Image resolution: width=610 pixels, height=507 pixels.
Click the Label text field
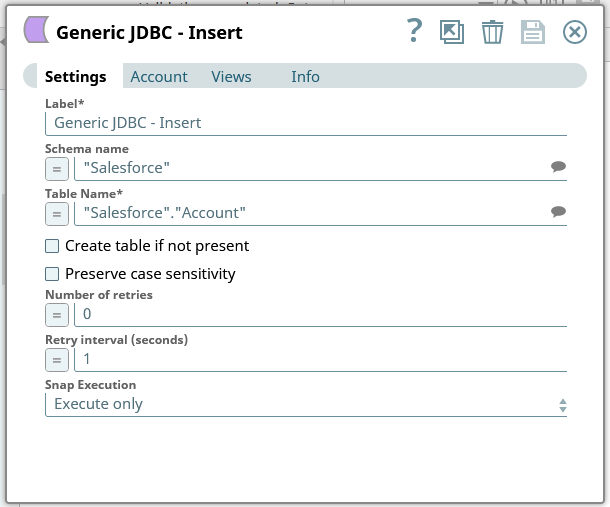(306, 123)
